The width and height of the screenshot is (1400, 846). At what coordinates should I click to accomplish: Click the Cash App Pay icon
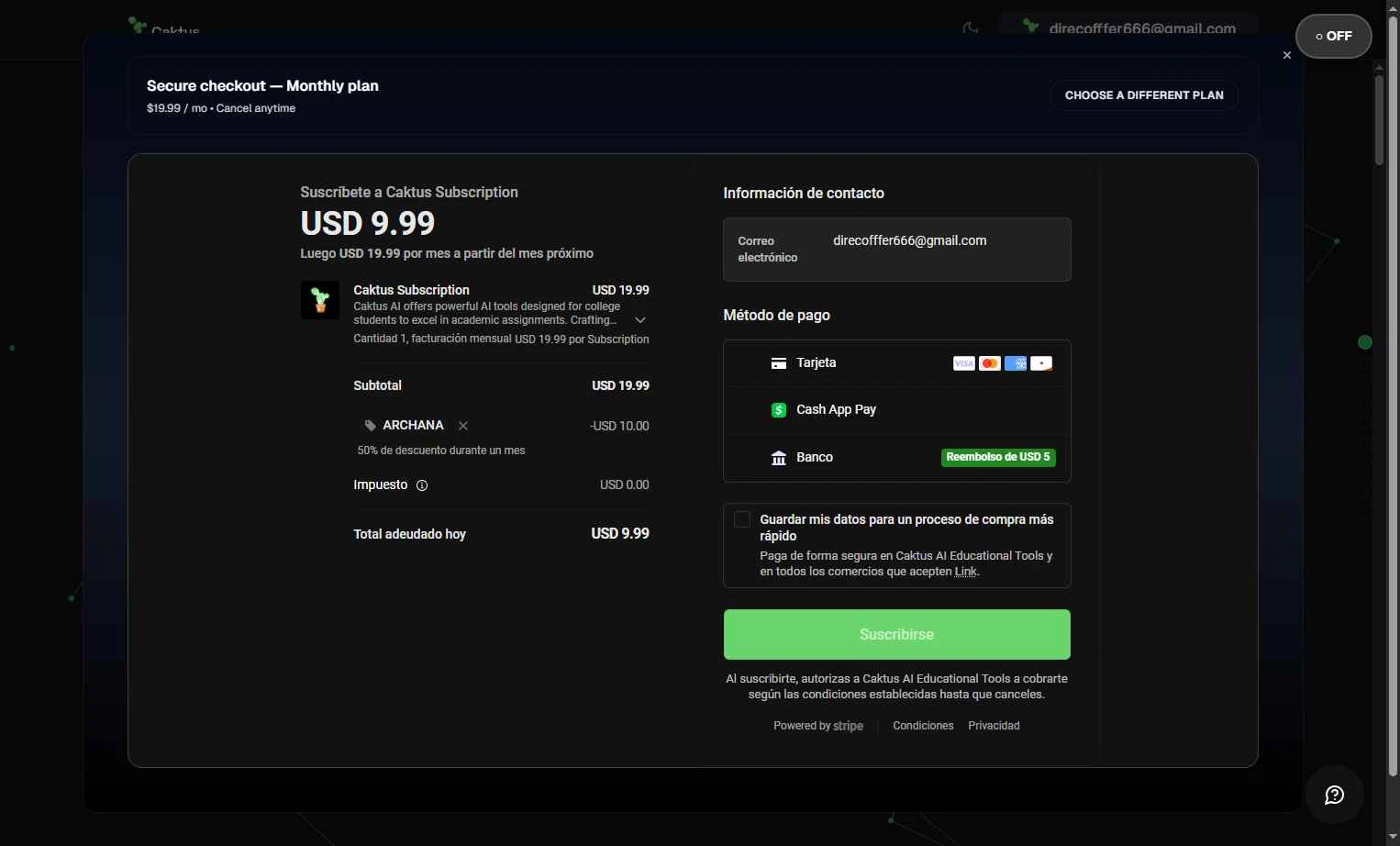tap(779, 410)
